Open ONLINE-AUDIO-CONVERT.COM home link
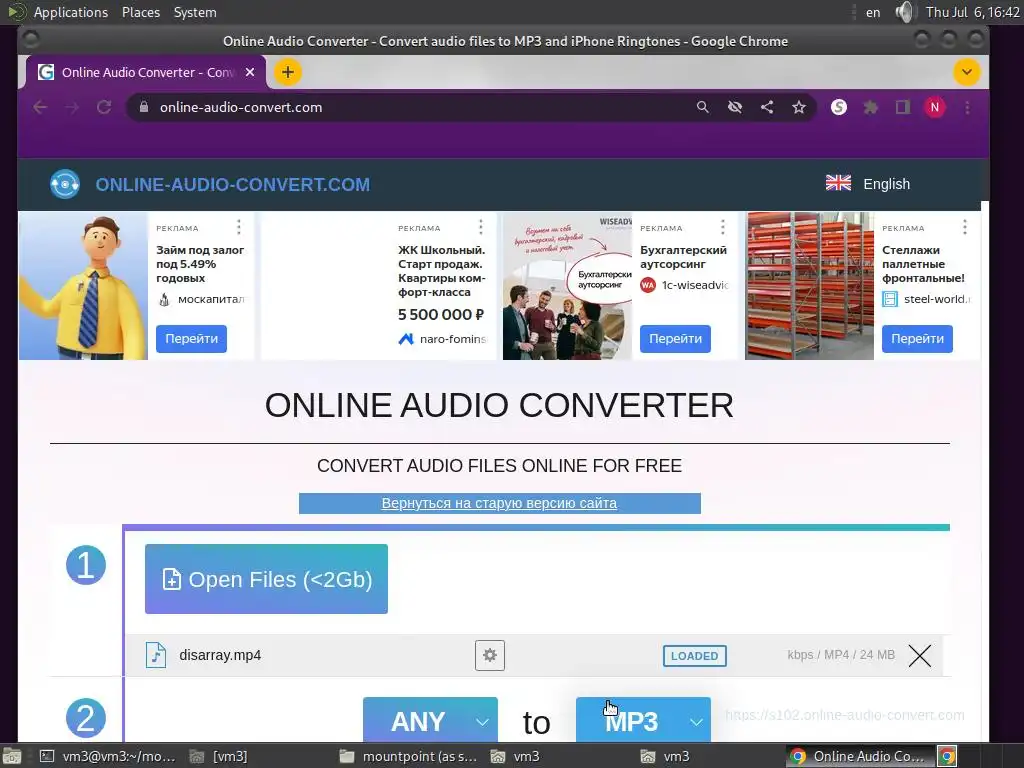Screen dimensions: 1024x768 232,185
